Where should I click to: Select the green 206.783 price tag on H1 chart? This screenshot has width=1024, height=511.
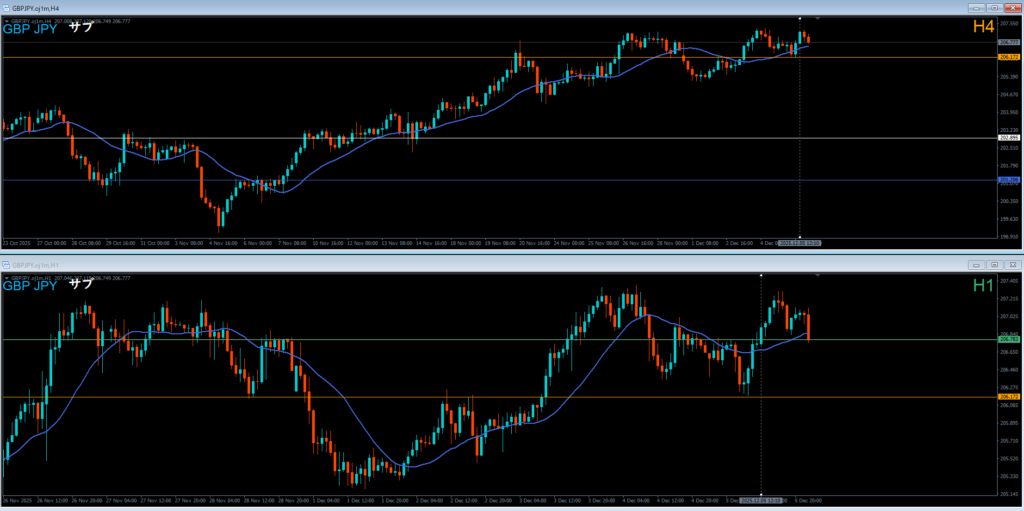[x=1008, y=340]
